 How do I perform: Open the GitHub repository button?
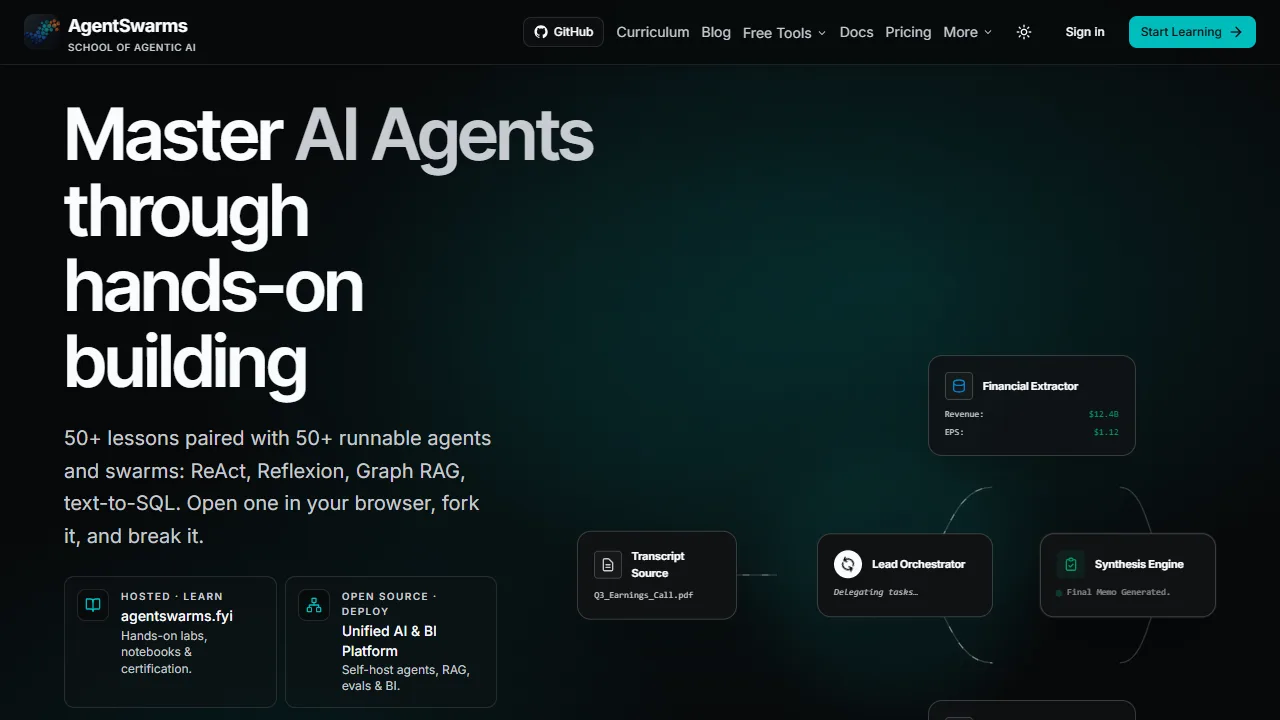pos(563,32)
